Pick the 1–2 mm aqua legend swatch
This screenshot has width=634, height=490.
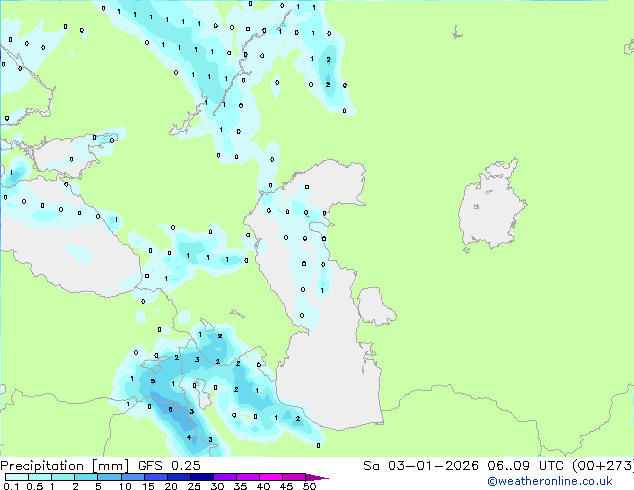point(63,477)
